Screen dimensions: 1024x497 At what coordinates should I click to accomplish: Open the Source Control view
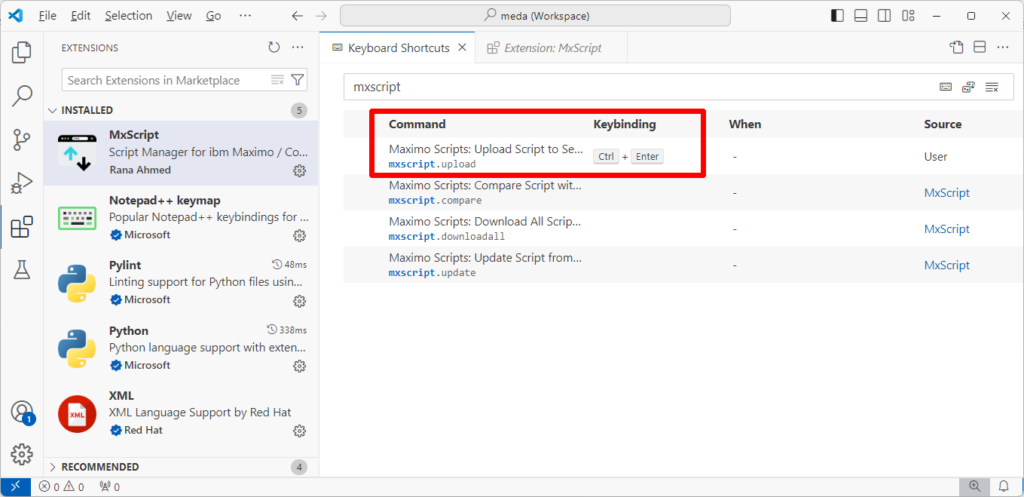click(x=22, y=140)
